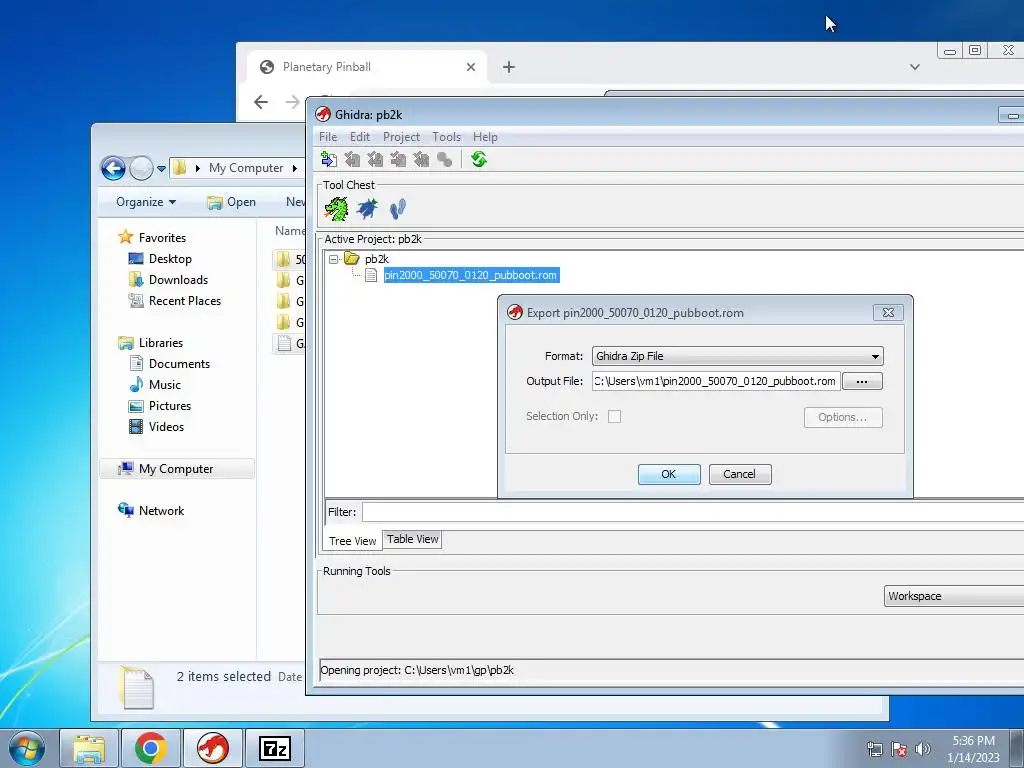Viewport: 1024px width, 768px height.
Task: Cancel the Export dialog
Action: 739,474
